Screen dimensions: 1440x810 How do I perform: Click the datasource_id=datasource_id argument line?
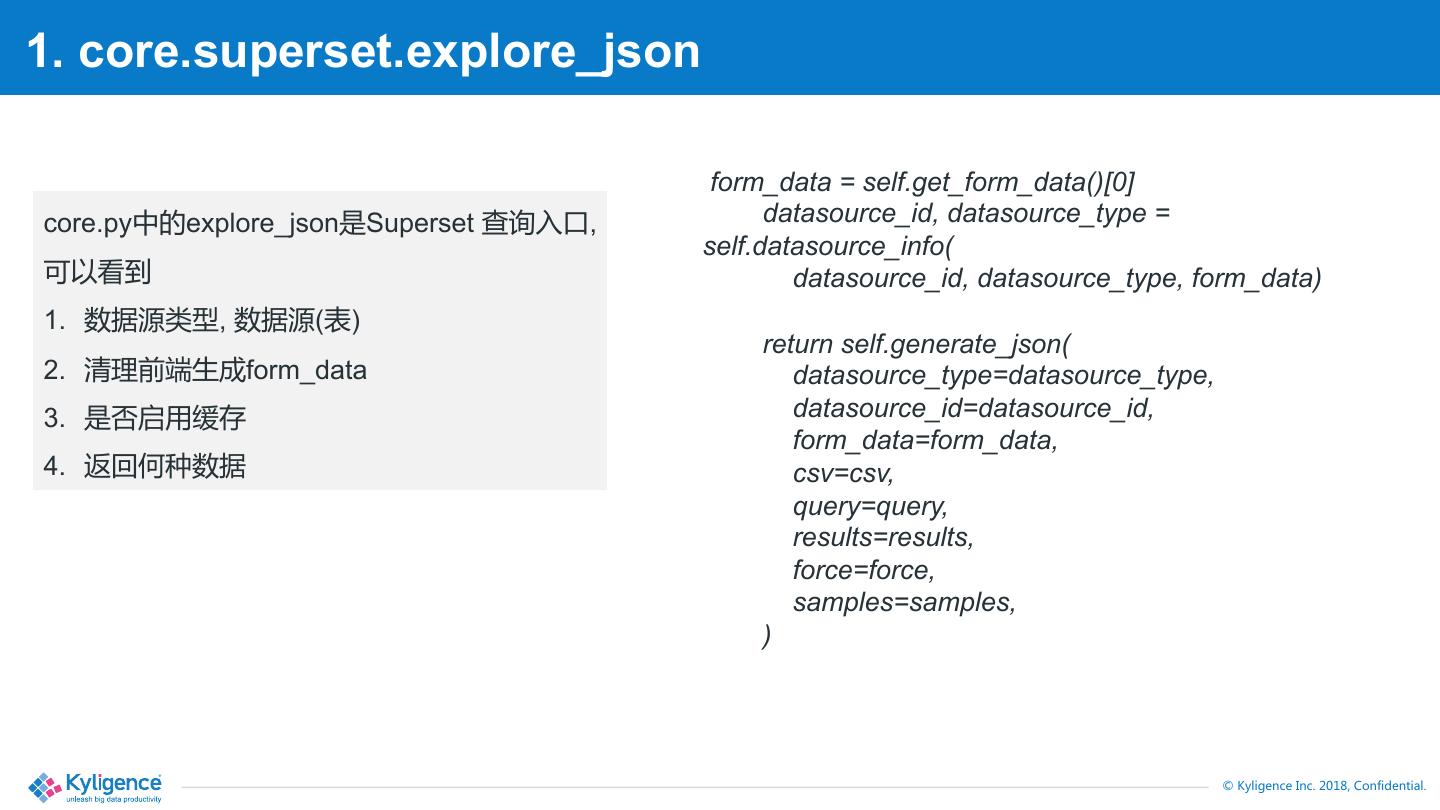[x=973, y=408]
